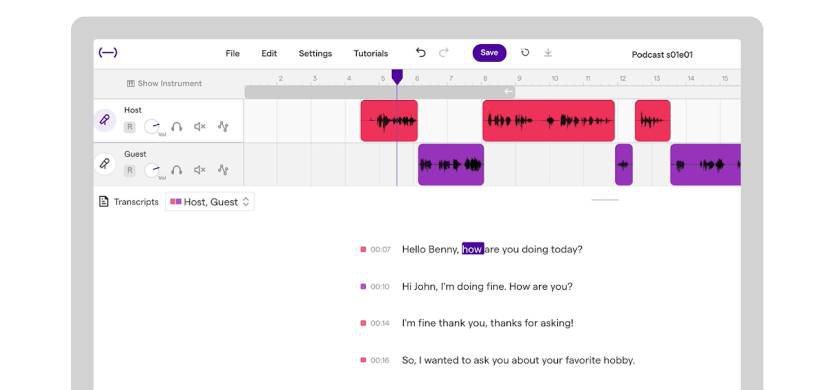
Task: Mute the Host track
Action: [200, 127]
